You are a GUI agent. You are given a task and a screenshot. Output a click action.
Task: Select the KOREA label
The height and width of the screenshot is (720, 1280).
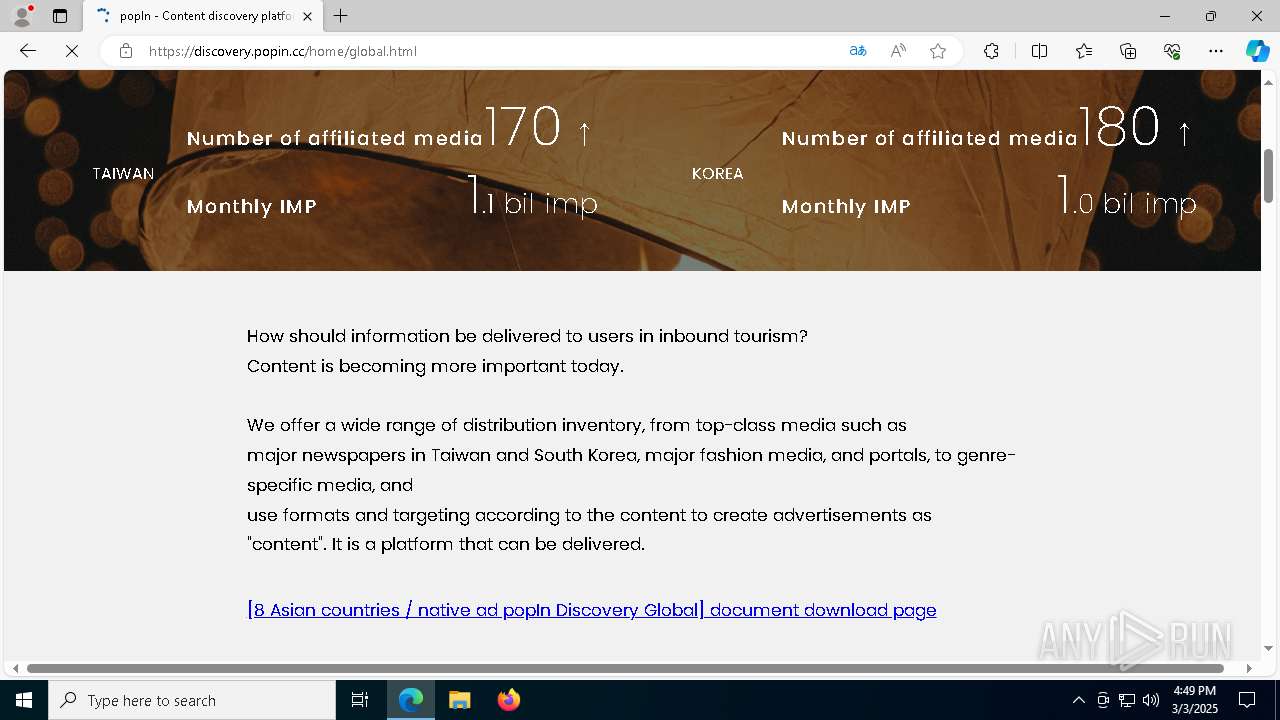pyautogui.click(x=718, y=174)
